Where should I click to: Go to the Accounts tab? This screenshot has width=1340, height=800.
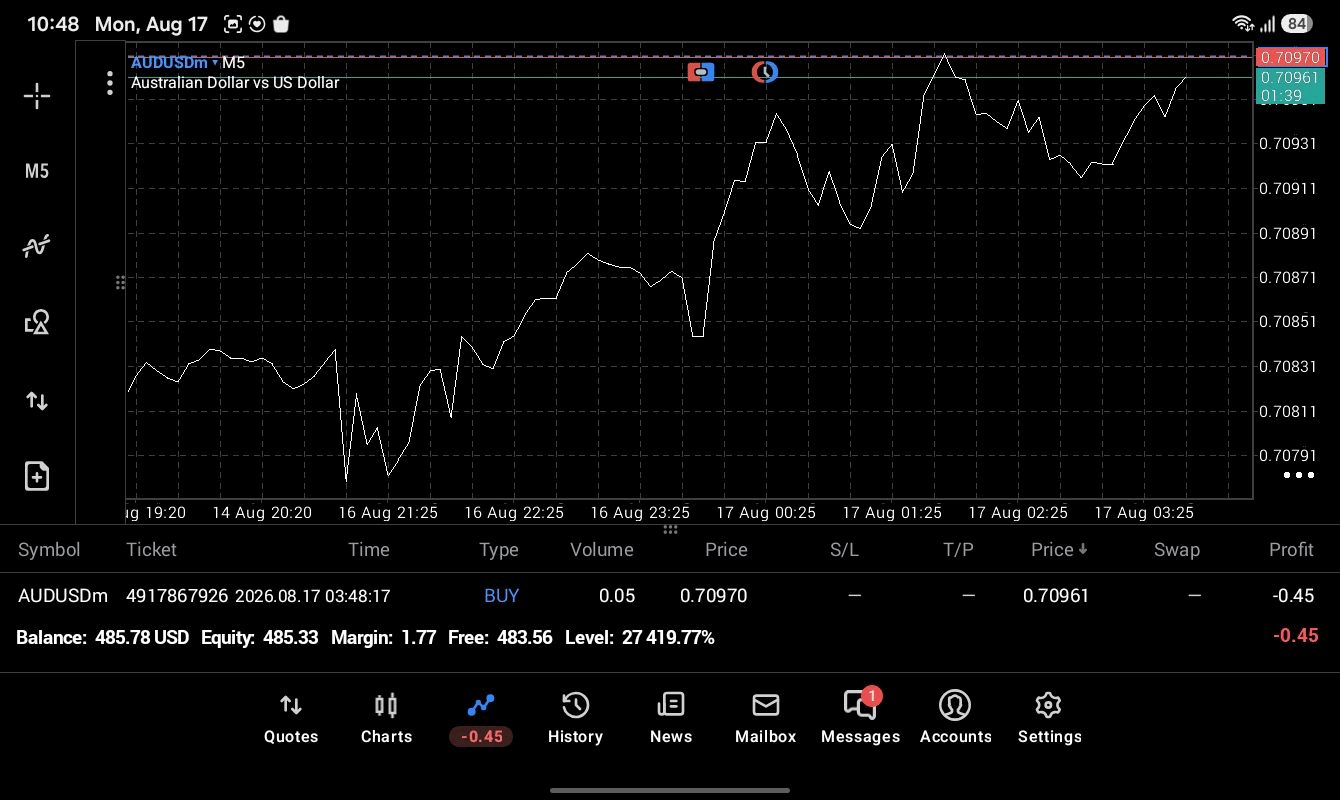click(955, 719)
